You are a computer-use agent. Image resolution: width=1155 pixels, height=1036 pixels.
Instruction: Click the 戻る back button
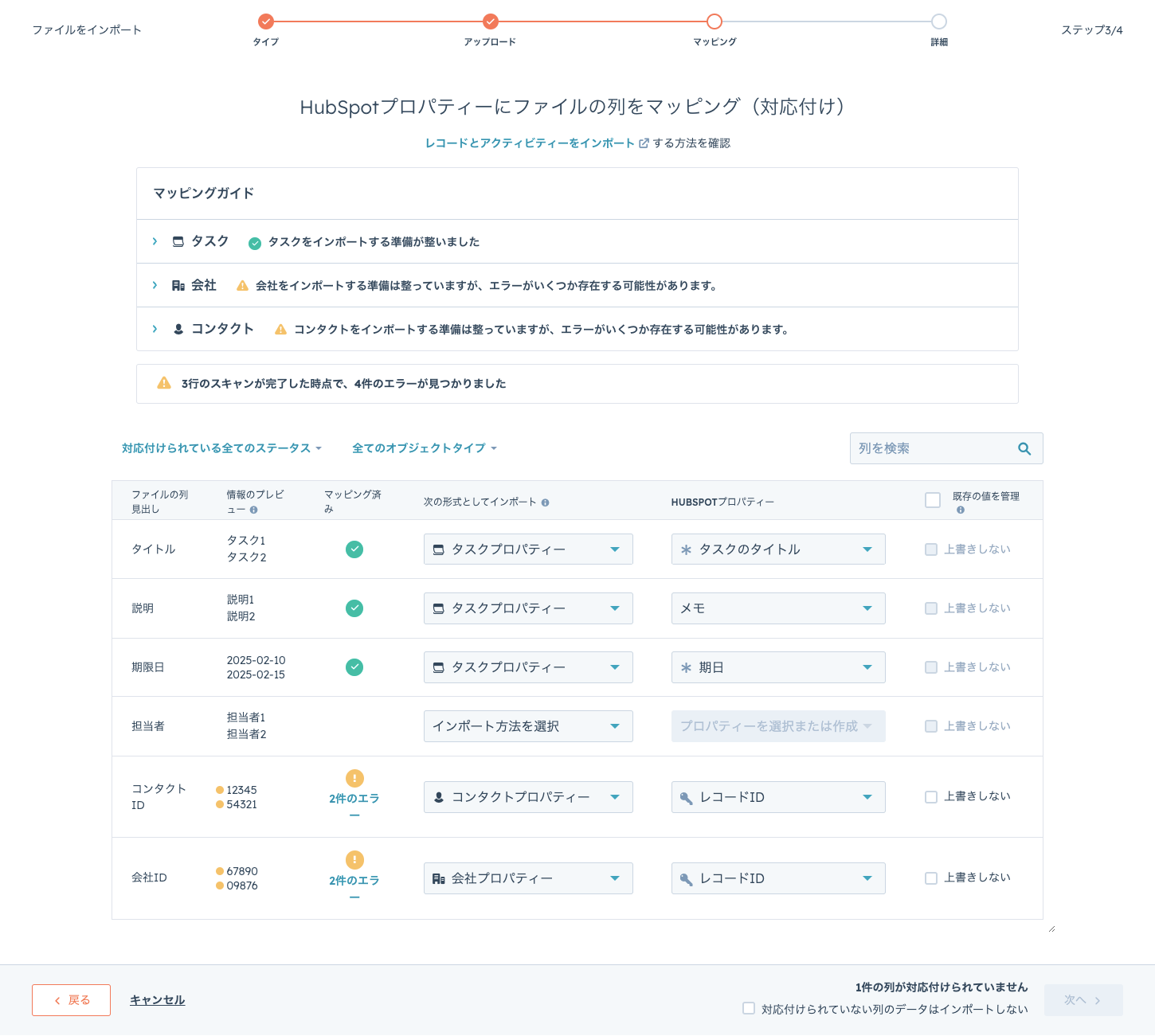[71, 1000]
